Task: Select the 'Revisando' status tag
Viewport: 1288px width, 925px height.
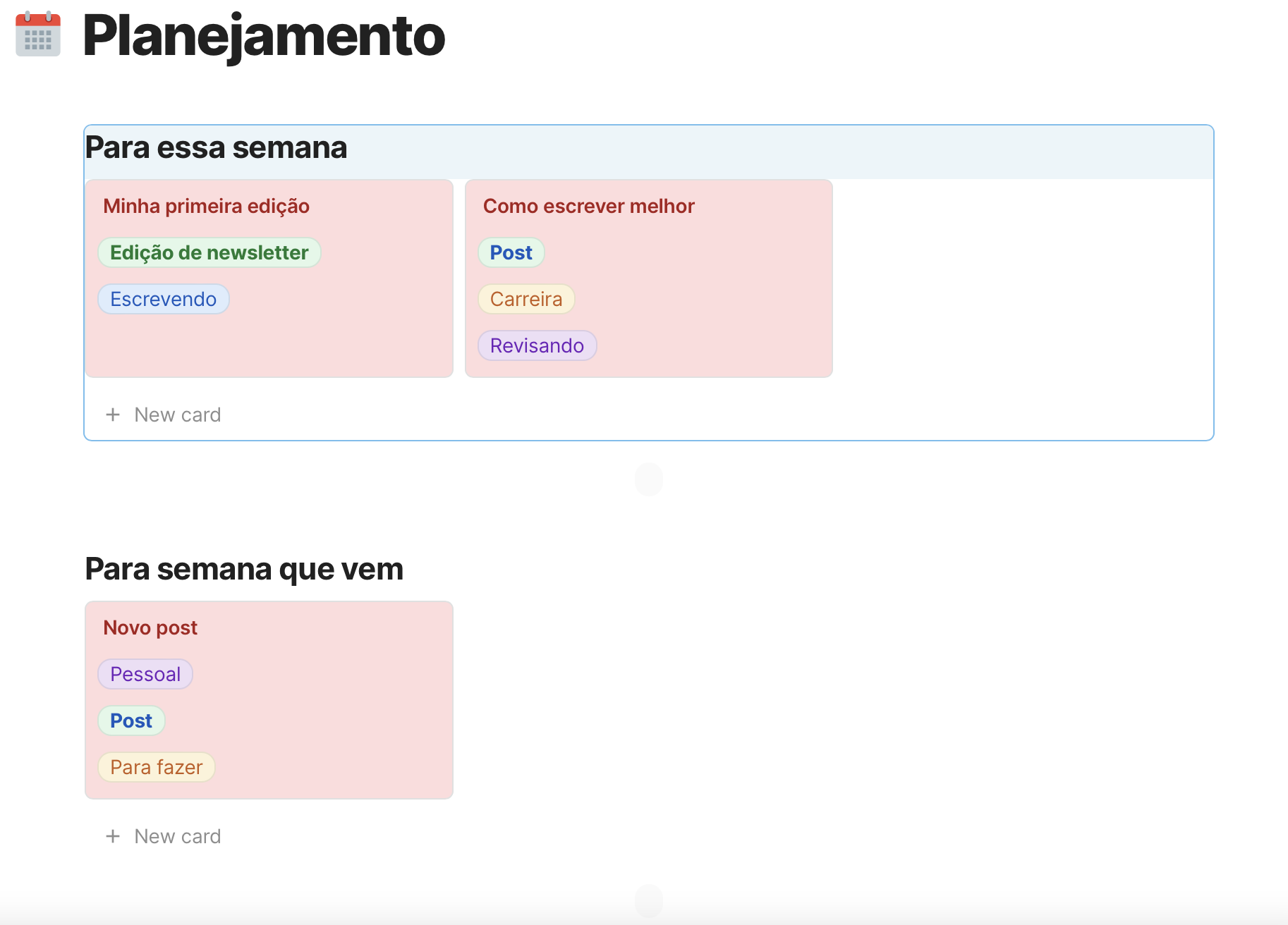Action: [537, 345]
